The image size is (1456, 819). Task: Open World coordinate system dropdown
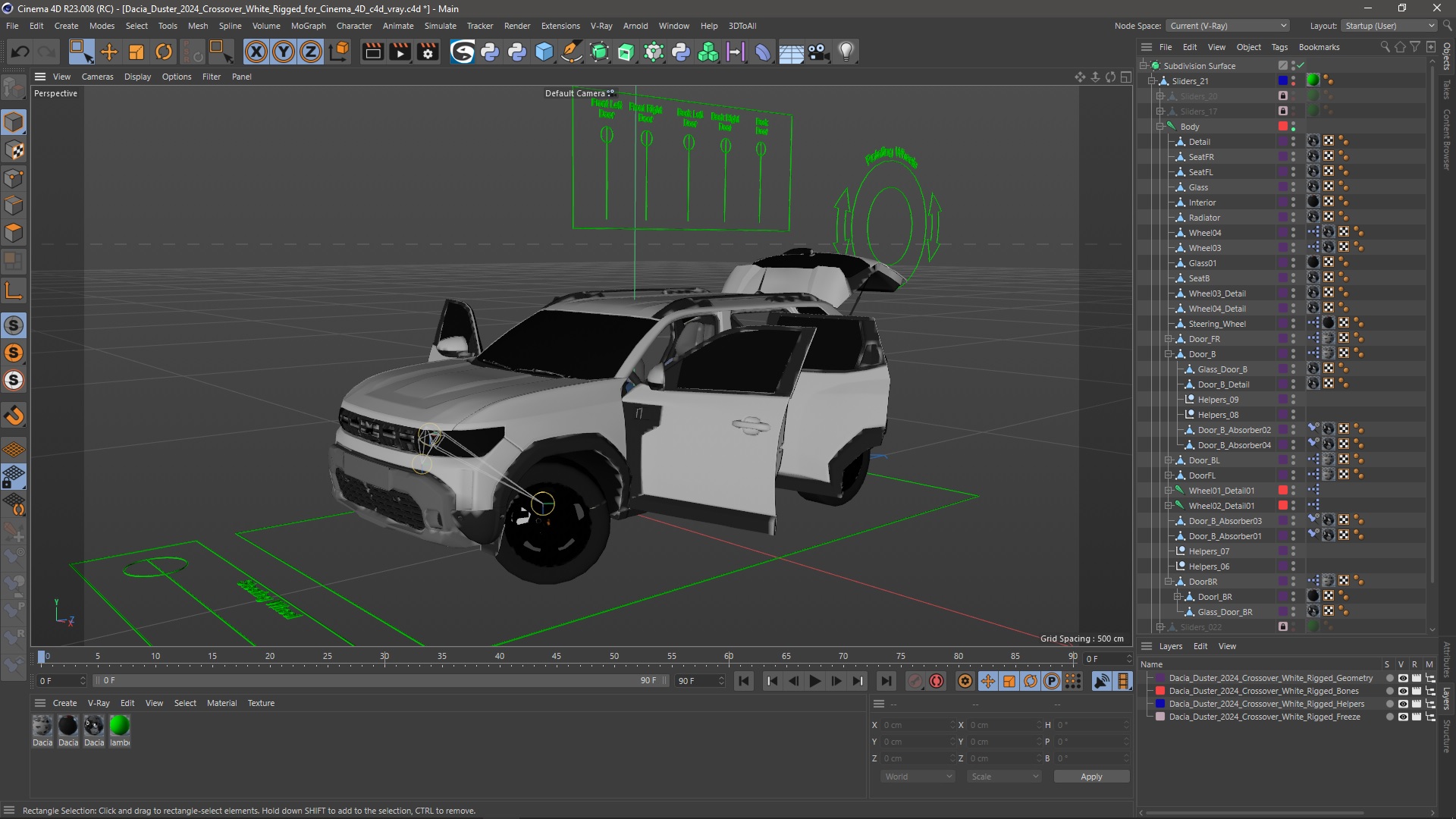click(x=918, y=777)
